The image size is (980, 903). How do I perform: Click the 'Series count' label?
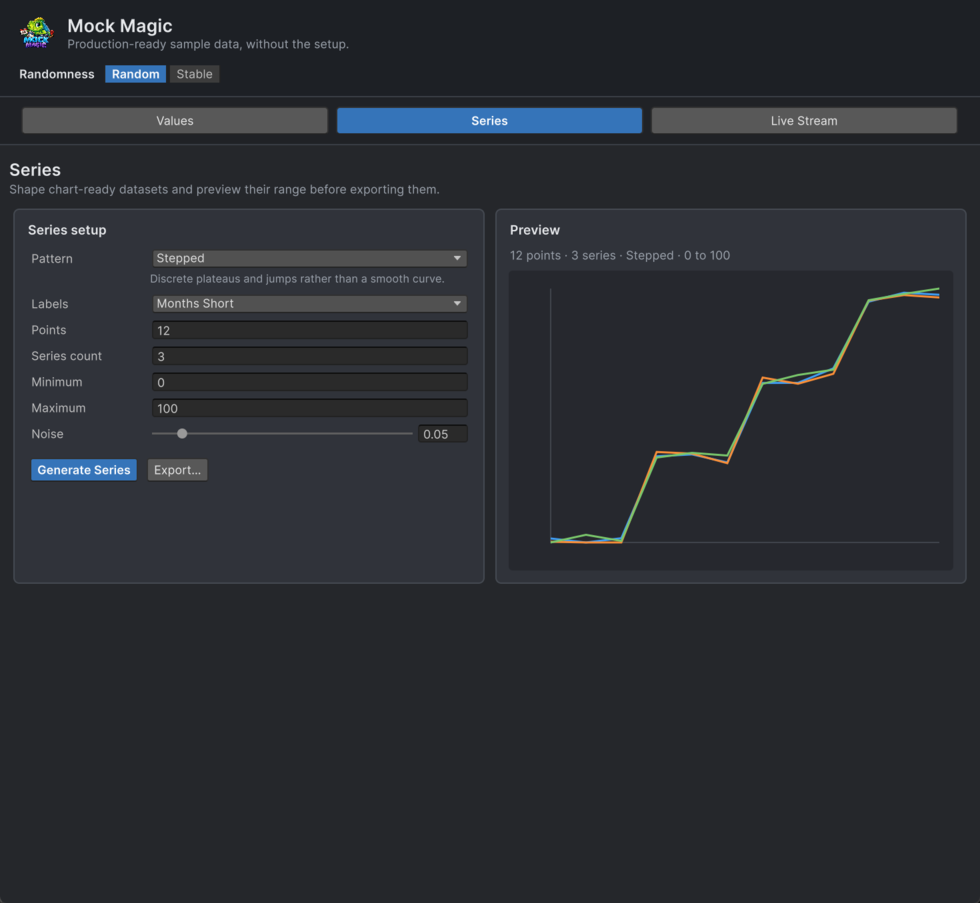tap(67, 356)
